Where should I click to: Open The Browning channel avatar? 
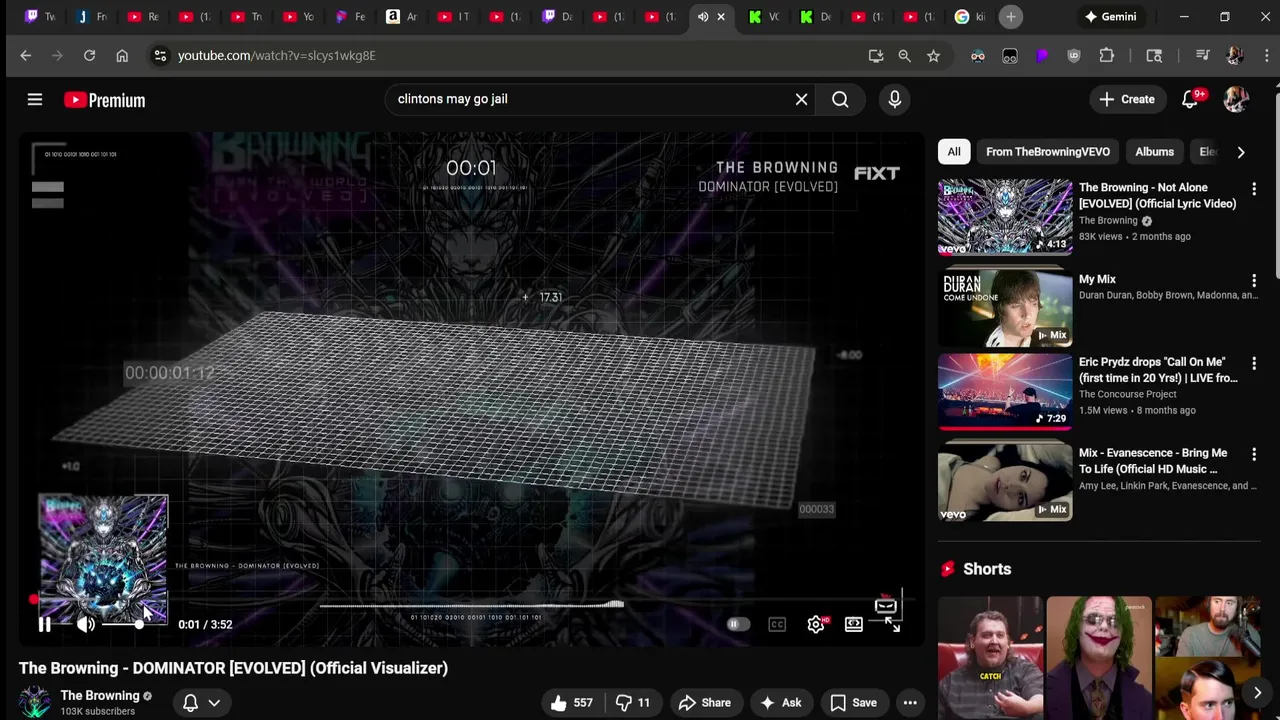tap(35, 702)
